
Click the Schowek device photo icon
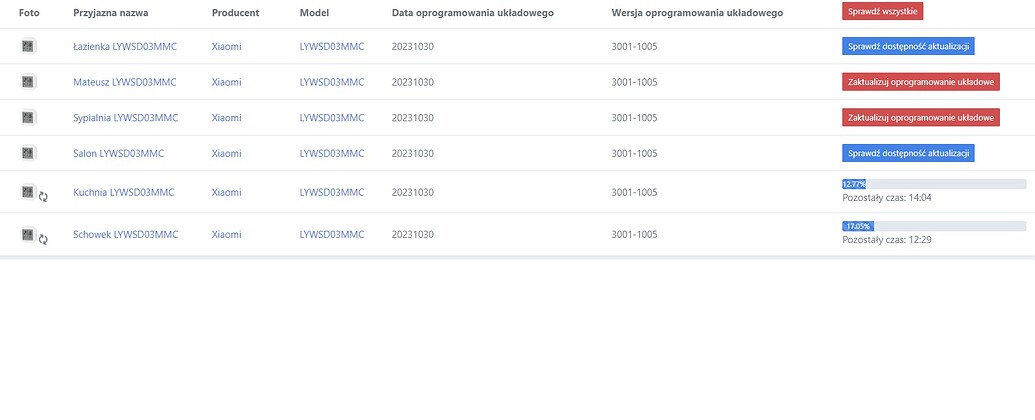pos(28,234)
